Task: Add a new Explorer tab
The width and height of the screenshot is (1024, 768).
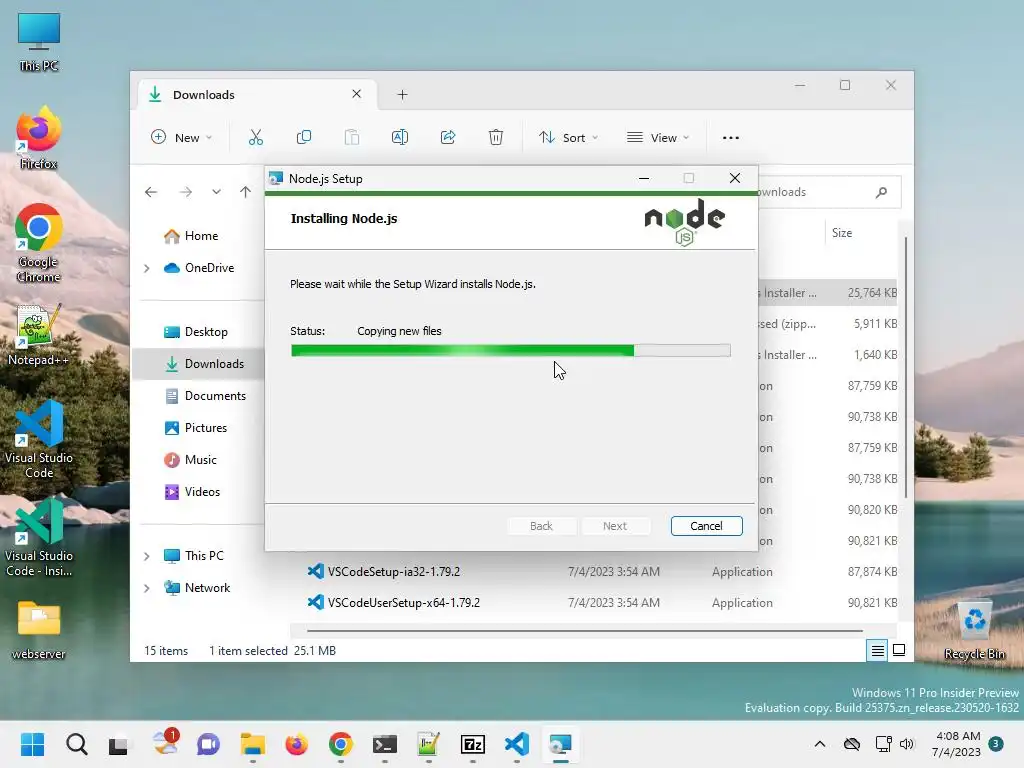Action: tap(402, 95)
